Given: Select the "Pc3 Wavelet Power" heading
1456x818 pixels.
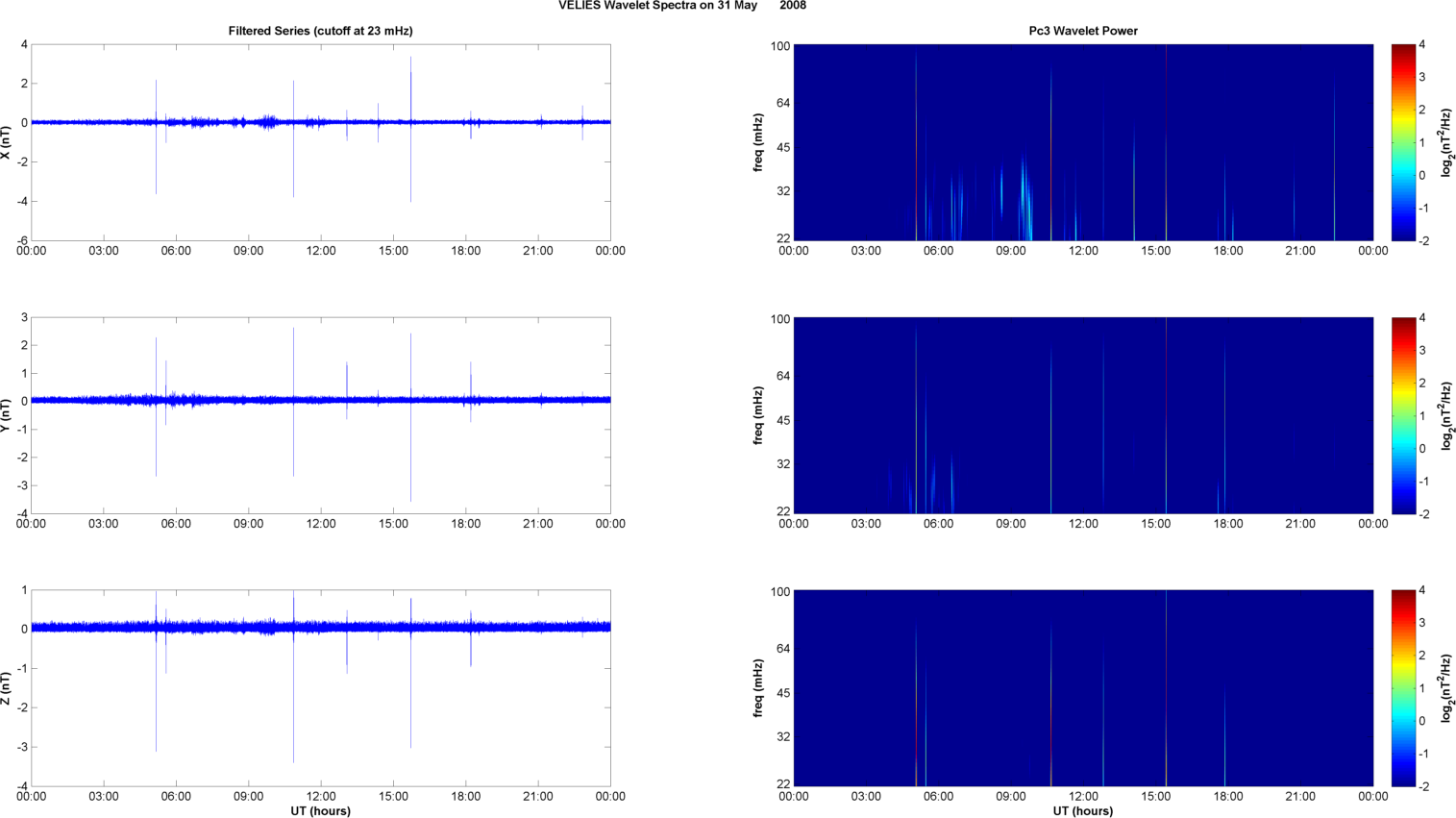Looking at the screenshot, I should tap(1083, 31).
